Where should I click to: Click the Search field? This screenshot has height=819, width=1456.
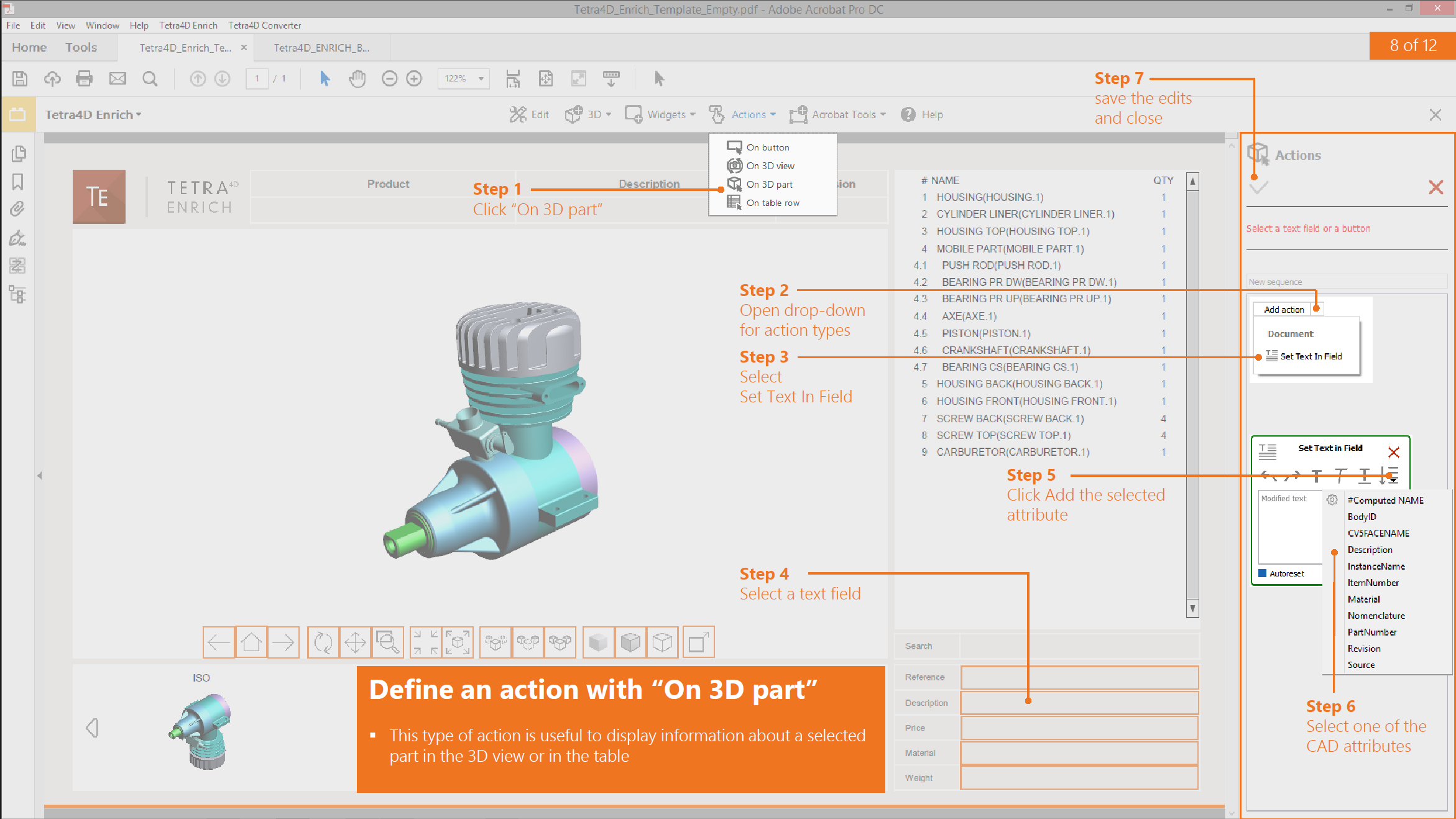pos(1079,646)
